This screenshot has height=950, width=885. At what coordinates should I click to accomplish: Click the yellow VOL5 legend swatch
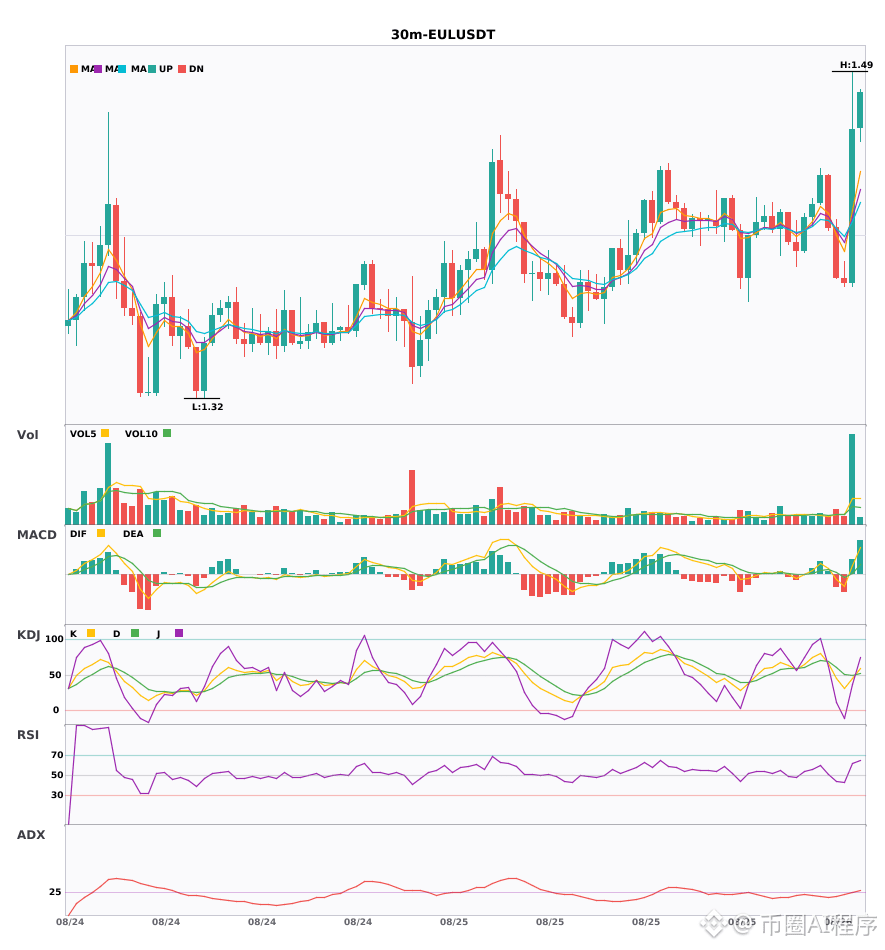(105, 433)
